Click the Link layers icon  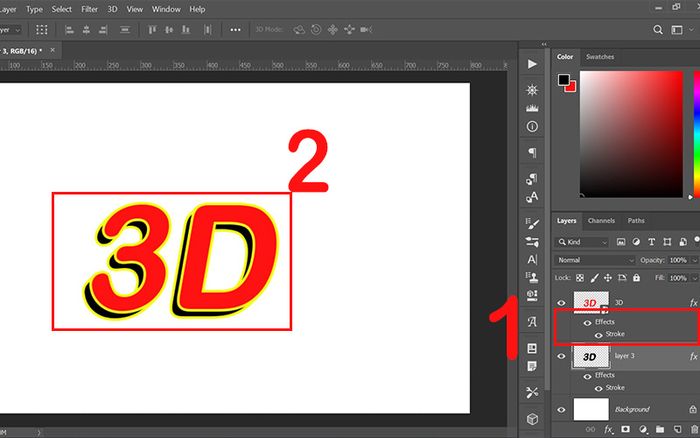(590, 429)
